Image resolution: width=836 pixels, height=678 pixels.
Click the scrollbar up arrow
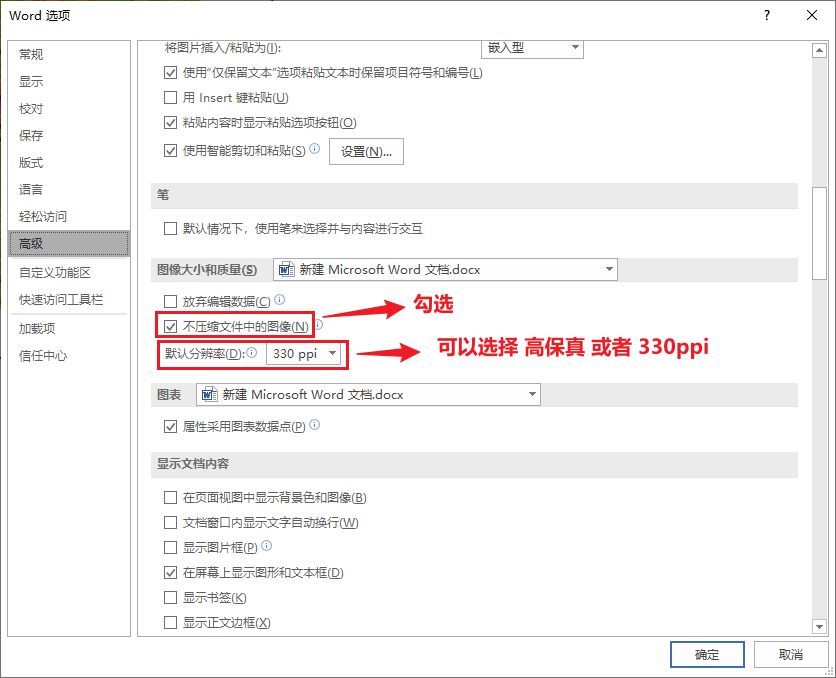click(x=819, y=51)
